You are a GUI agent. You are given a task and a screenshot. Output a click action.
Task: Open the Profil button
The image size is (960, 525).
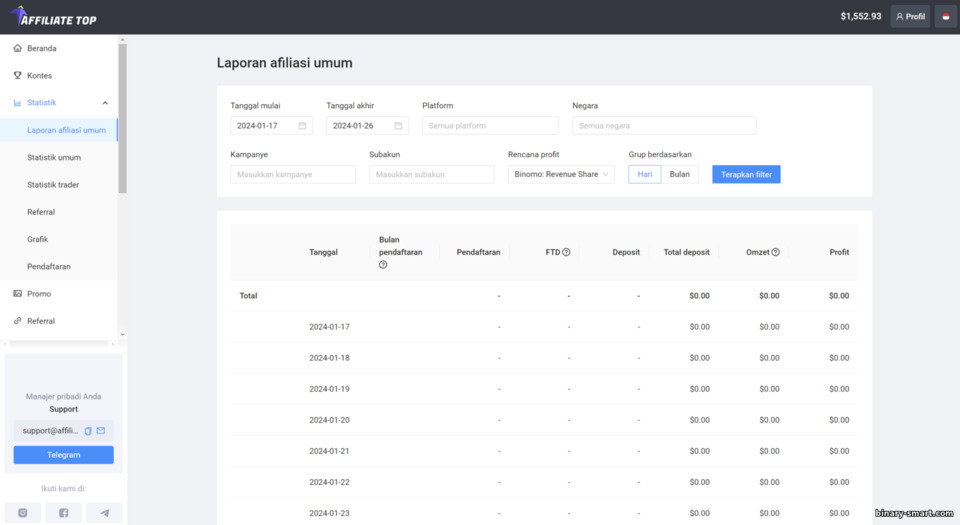[x=910, y=17]
